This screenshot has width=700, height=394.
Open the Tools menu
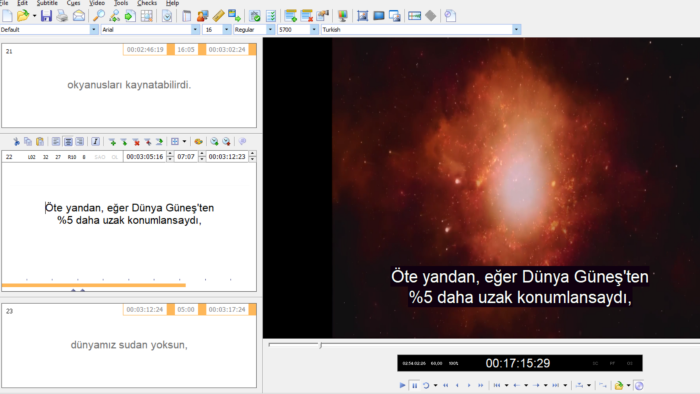point(121,3)
